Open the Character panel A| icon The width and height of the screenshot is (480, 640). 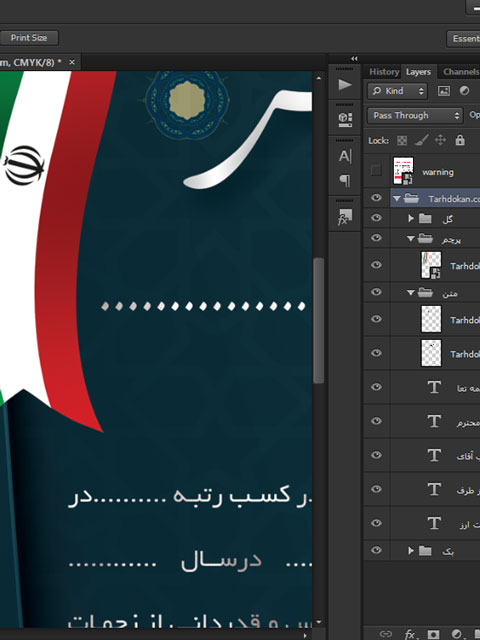click(345, 156)
